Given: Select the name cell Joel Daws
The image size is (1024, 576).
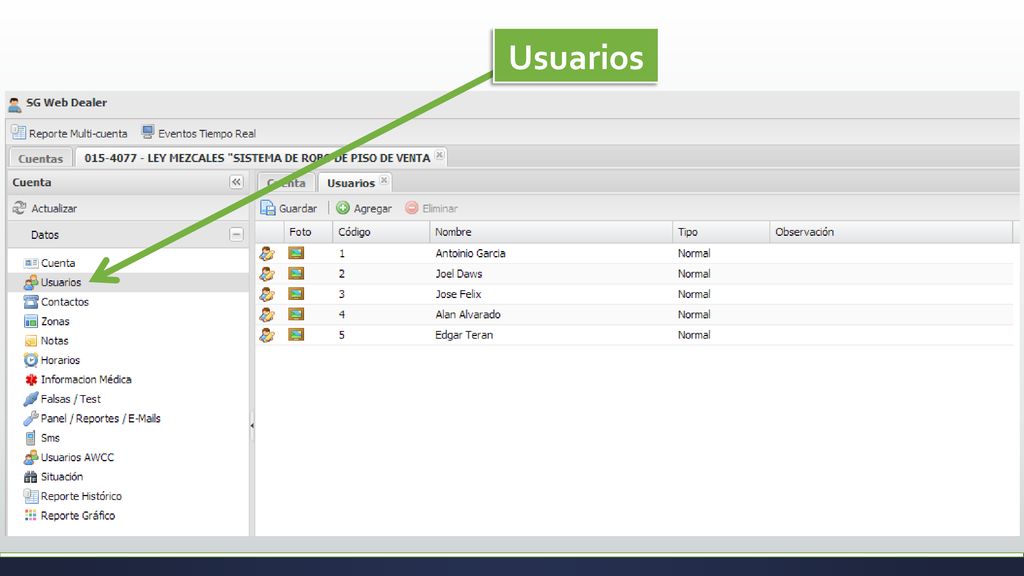Looking at the screenshot, I should (458, 274).
